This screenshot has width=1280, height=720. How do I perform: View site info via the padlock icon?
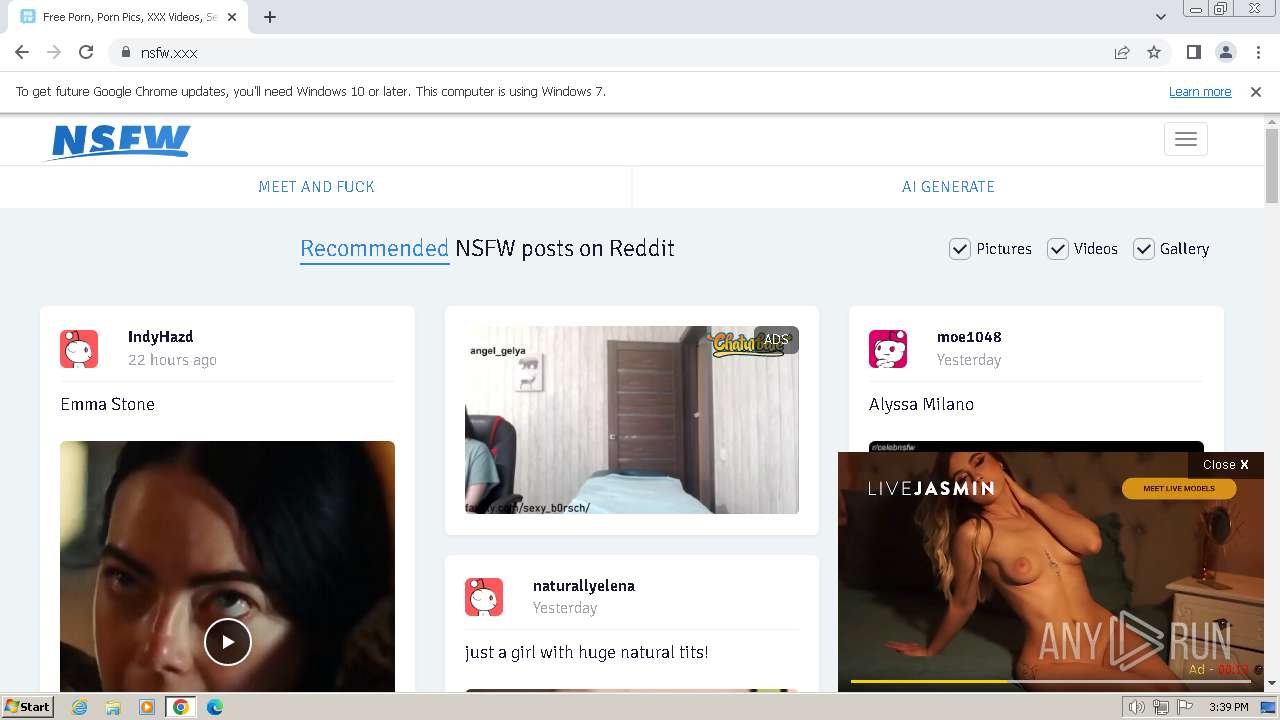click(x=125, y=52)
